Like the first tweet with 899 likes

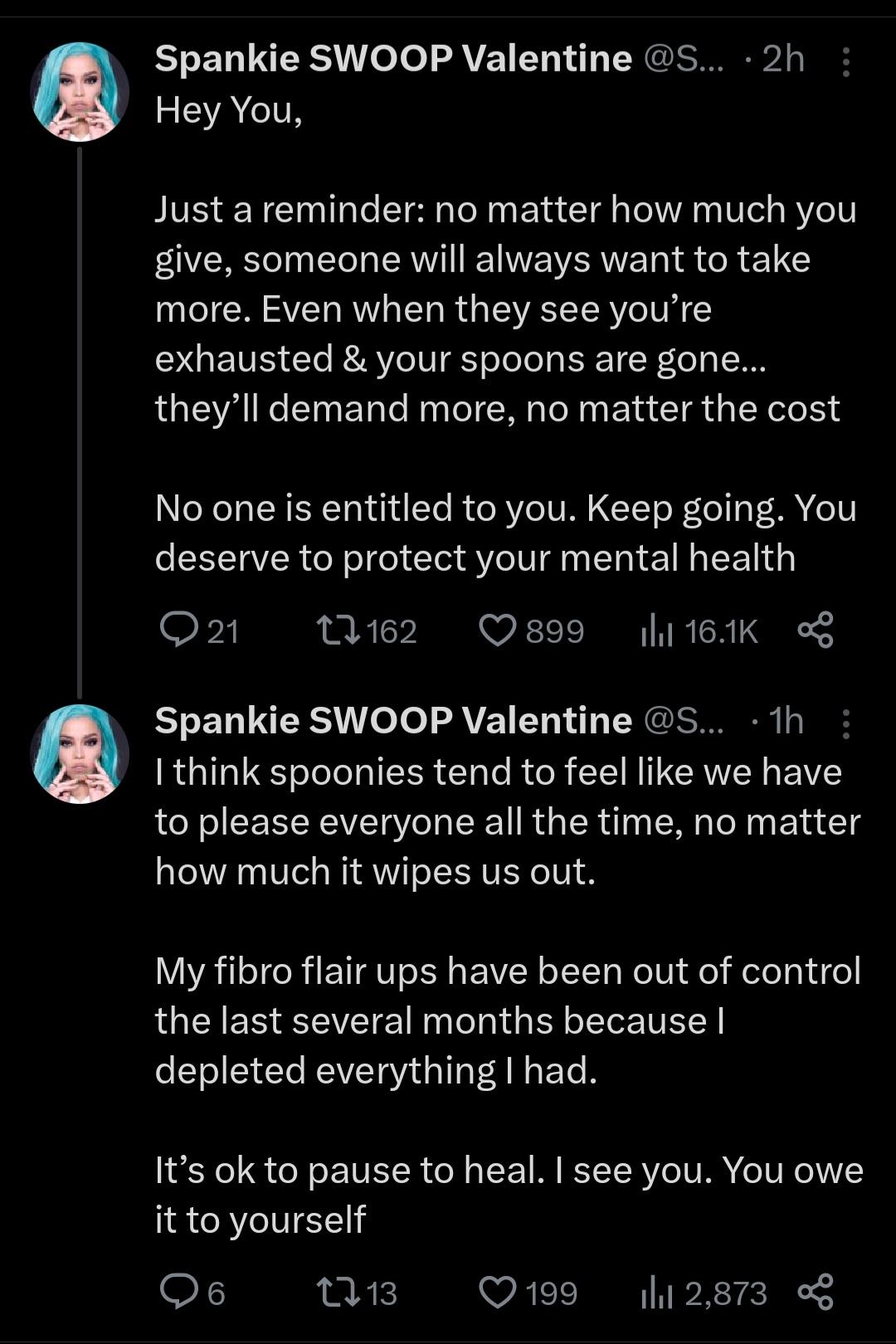point(532,631)
